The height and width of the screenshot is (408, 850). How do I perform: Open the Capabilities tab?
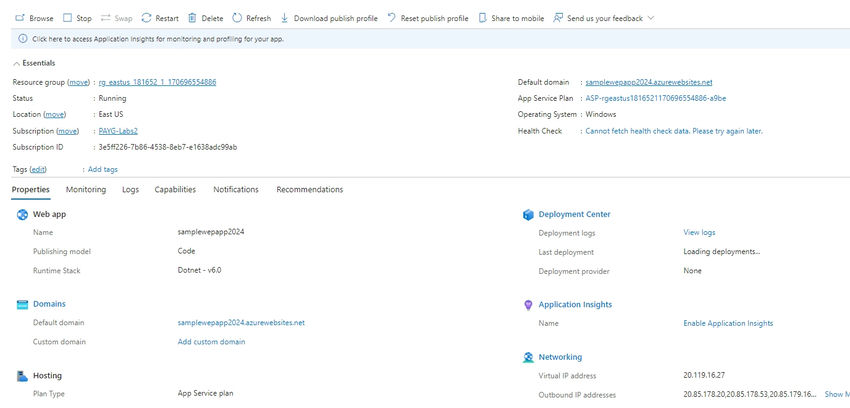175,189
